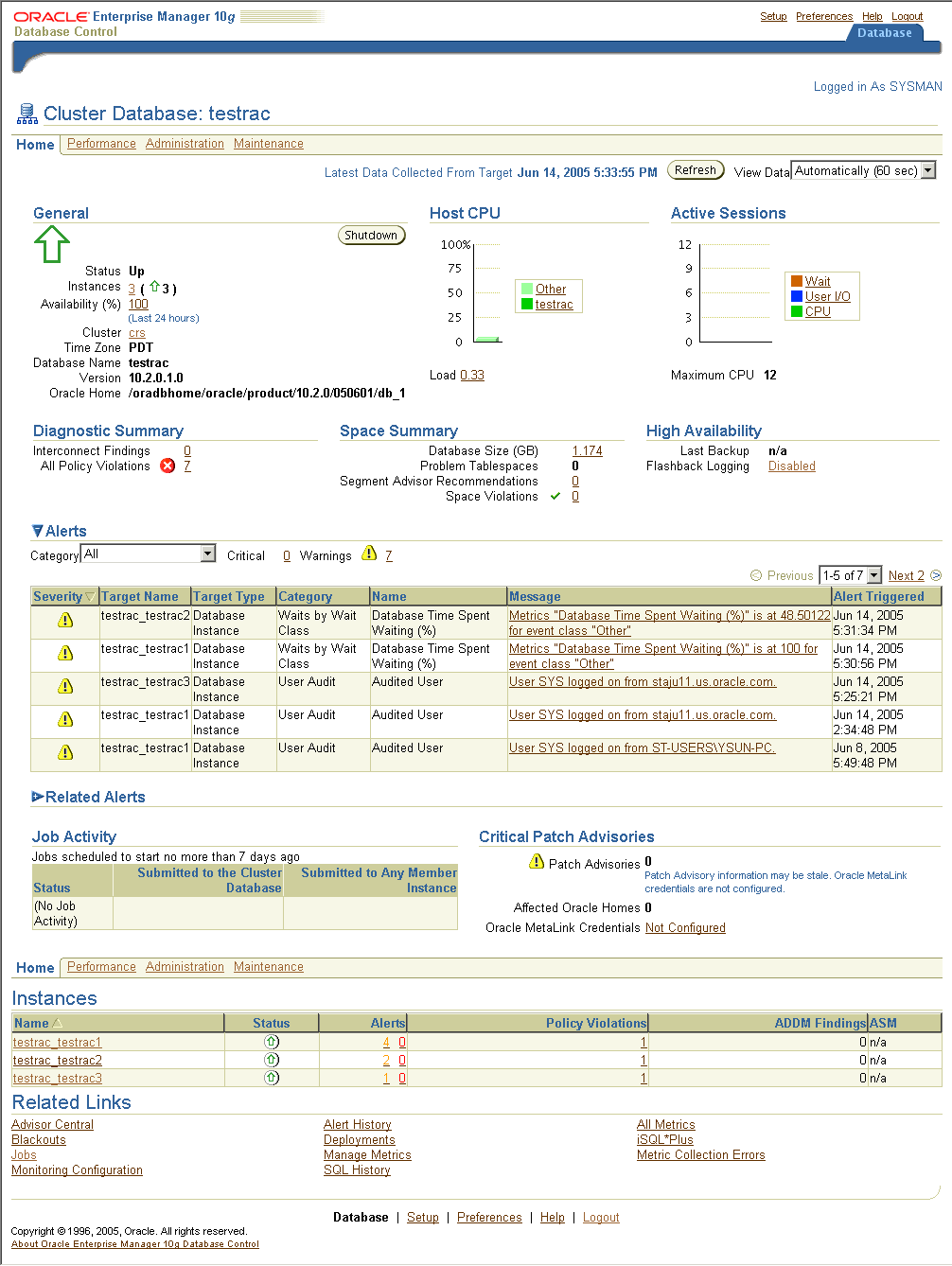Click the Previous icon in alerts pagination

[x=756, y=574]
